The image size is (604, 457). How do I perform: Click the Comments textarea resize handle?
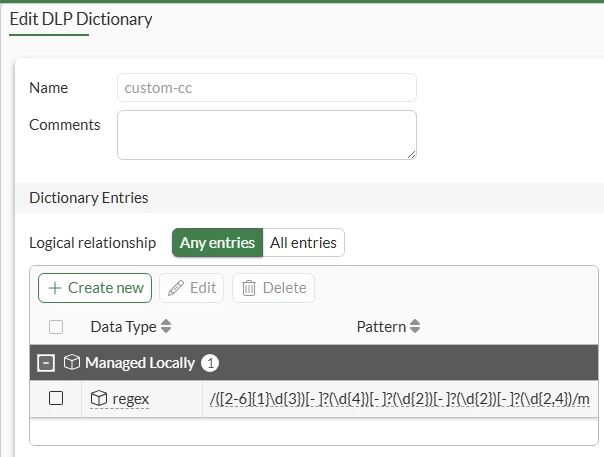coord(411,155)
